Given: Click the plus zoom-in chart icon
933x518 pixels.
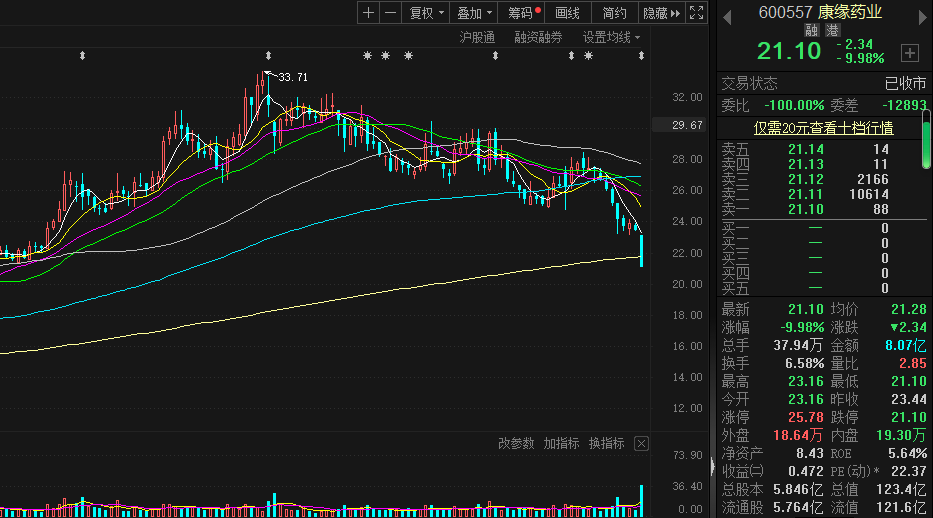Looking at the screenshot, I should click(369, 13).
